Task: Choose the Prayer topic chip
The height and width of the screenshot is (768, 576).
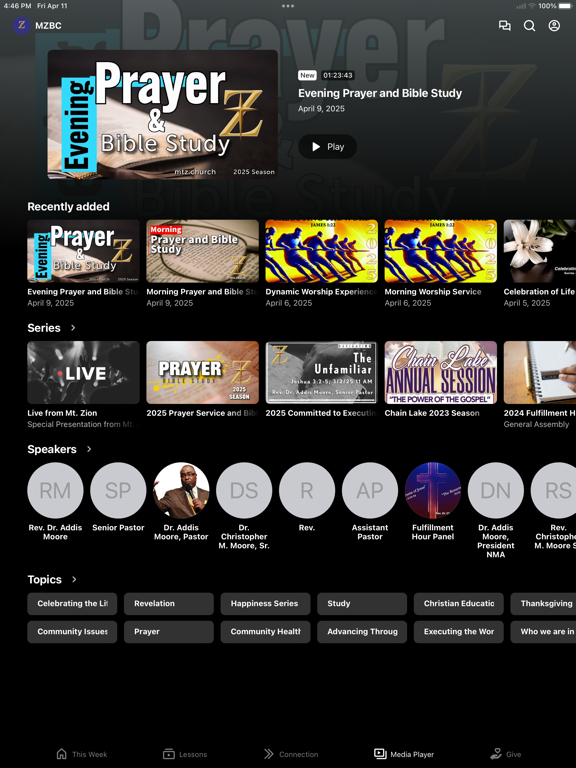Action: click(x=168, y=632)
